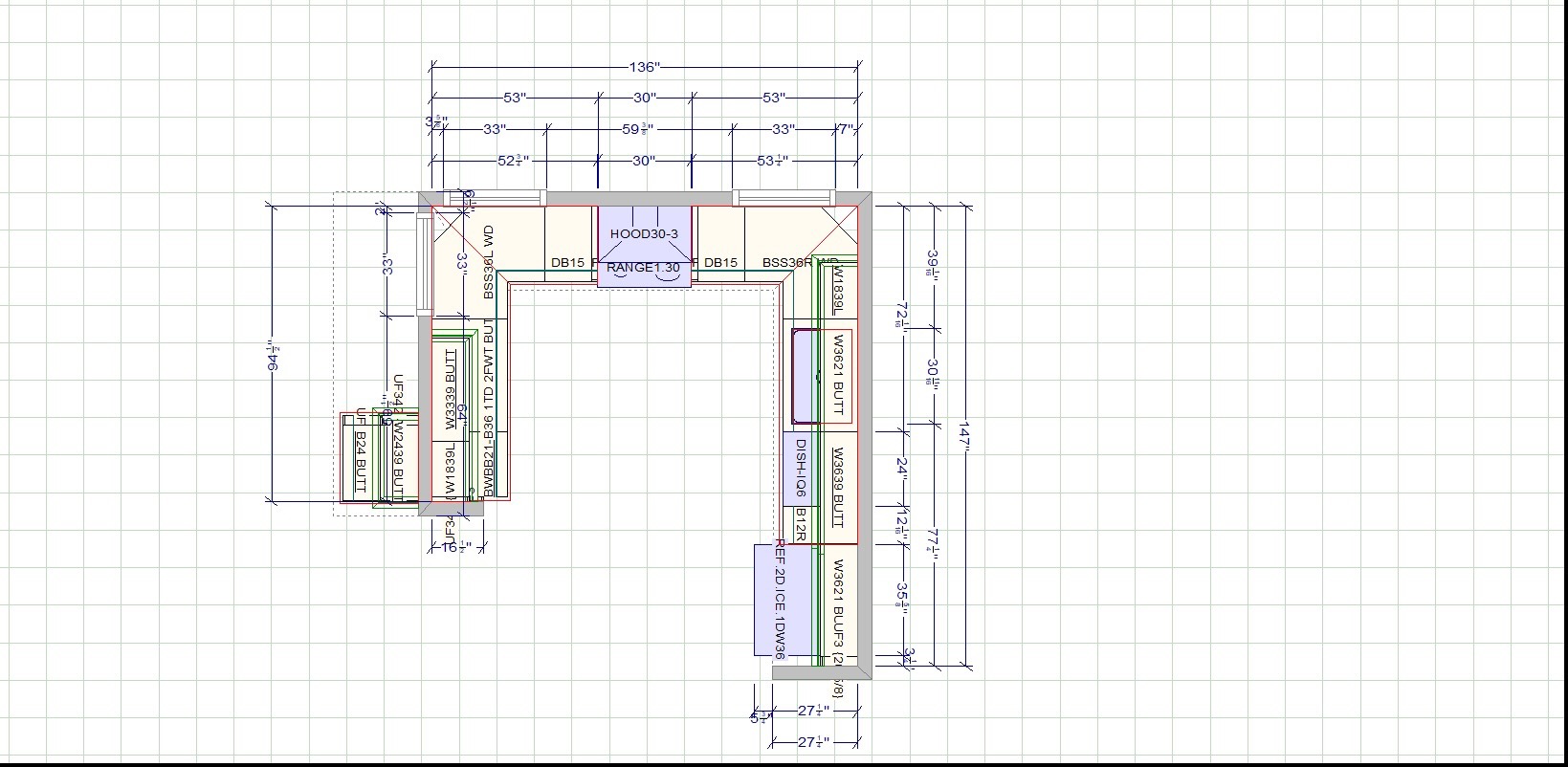Select the HOOD30-3 range hood

pos(644,234)
